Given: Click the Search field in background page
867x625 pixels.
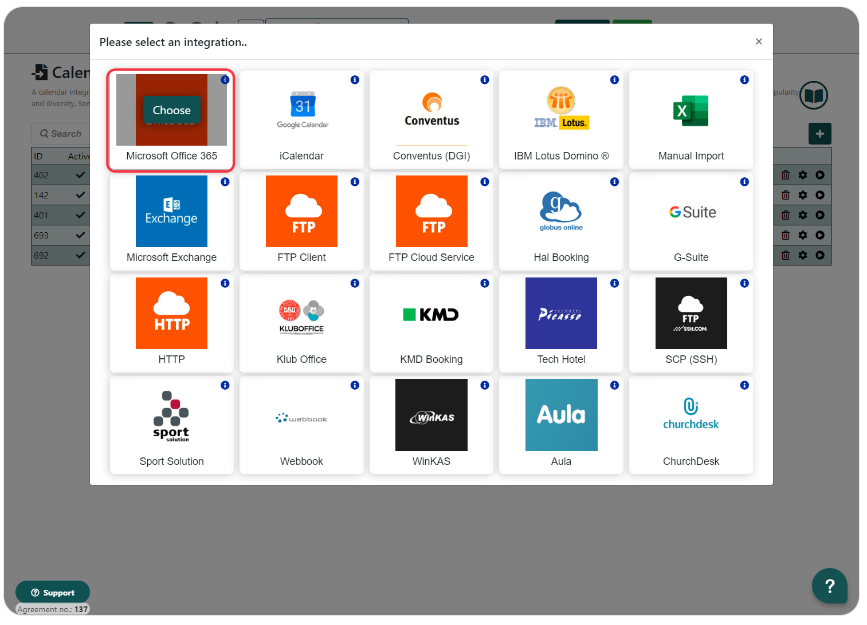Looking at the screenshot, I should tap(61, 133).
